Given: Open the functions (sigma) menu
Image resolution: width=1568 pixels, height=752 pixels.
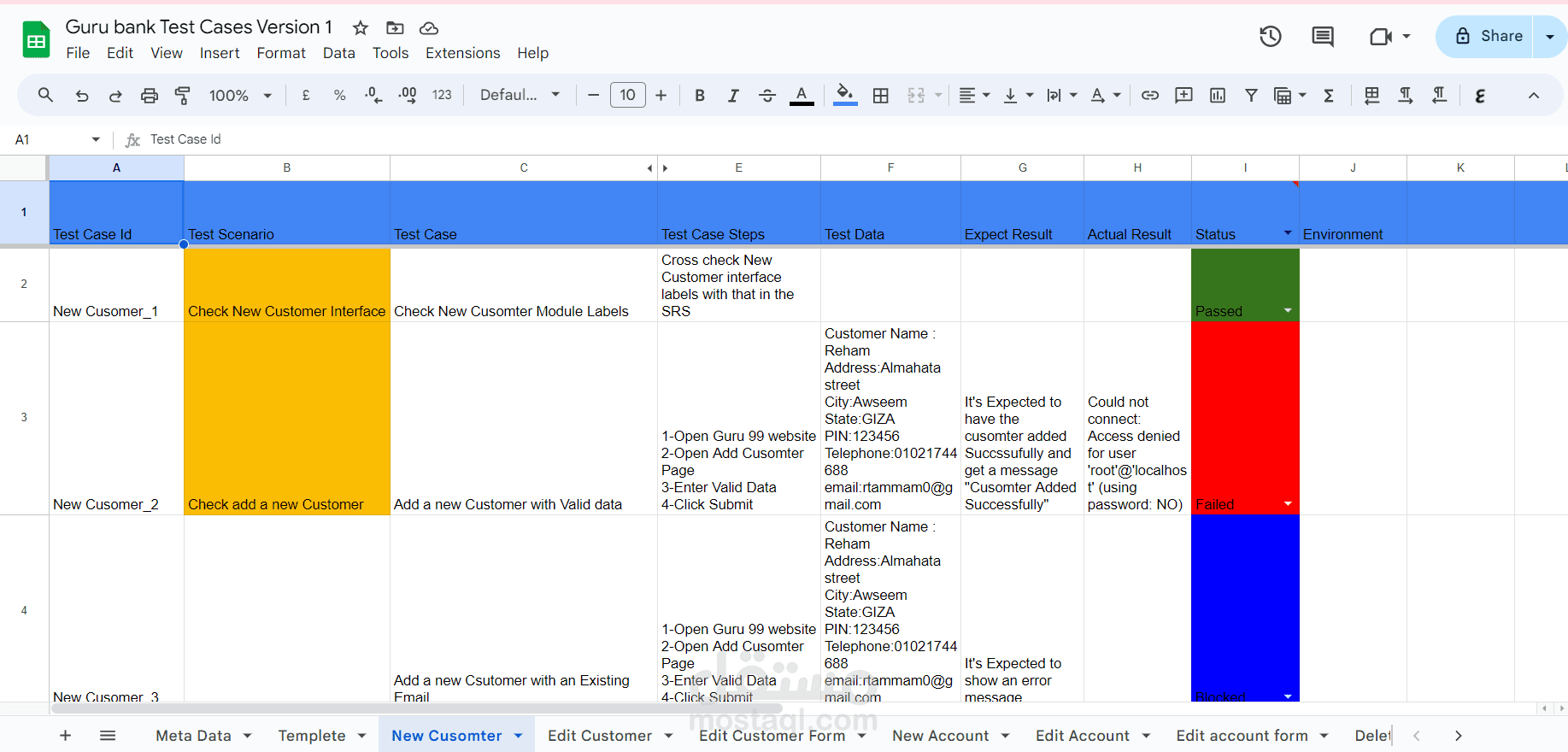Looking at the screenshot, I should 1329,95.
